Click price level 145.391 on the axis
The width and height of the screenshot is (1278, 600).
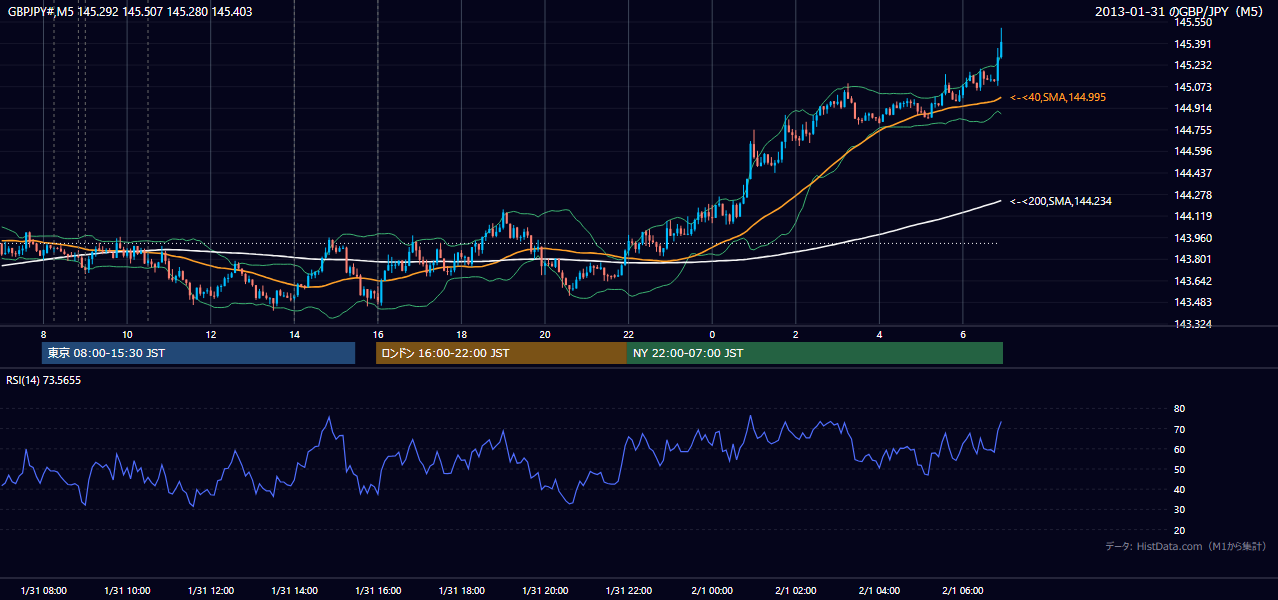pyautogui.click(x=1194, y=44)
